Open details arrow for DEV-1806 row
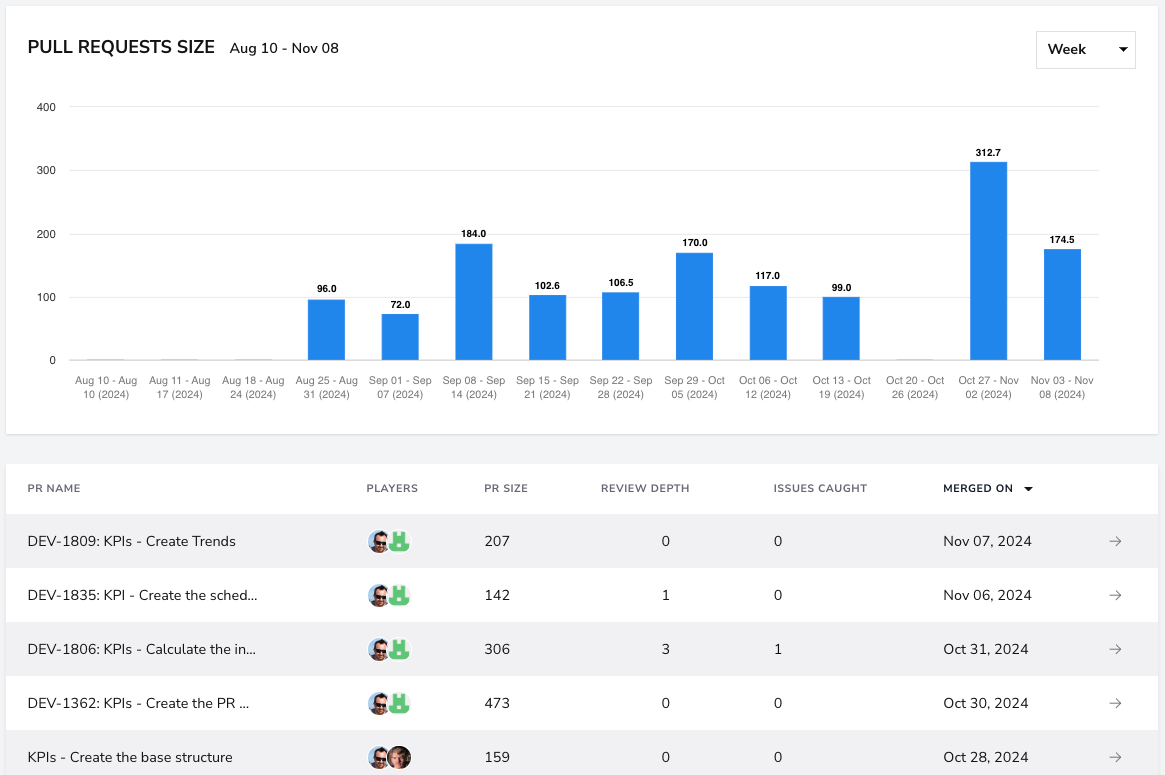The width and height of the screenshot is (1165, 775). coord(1115,649)
